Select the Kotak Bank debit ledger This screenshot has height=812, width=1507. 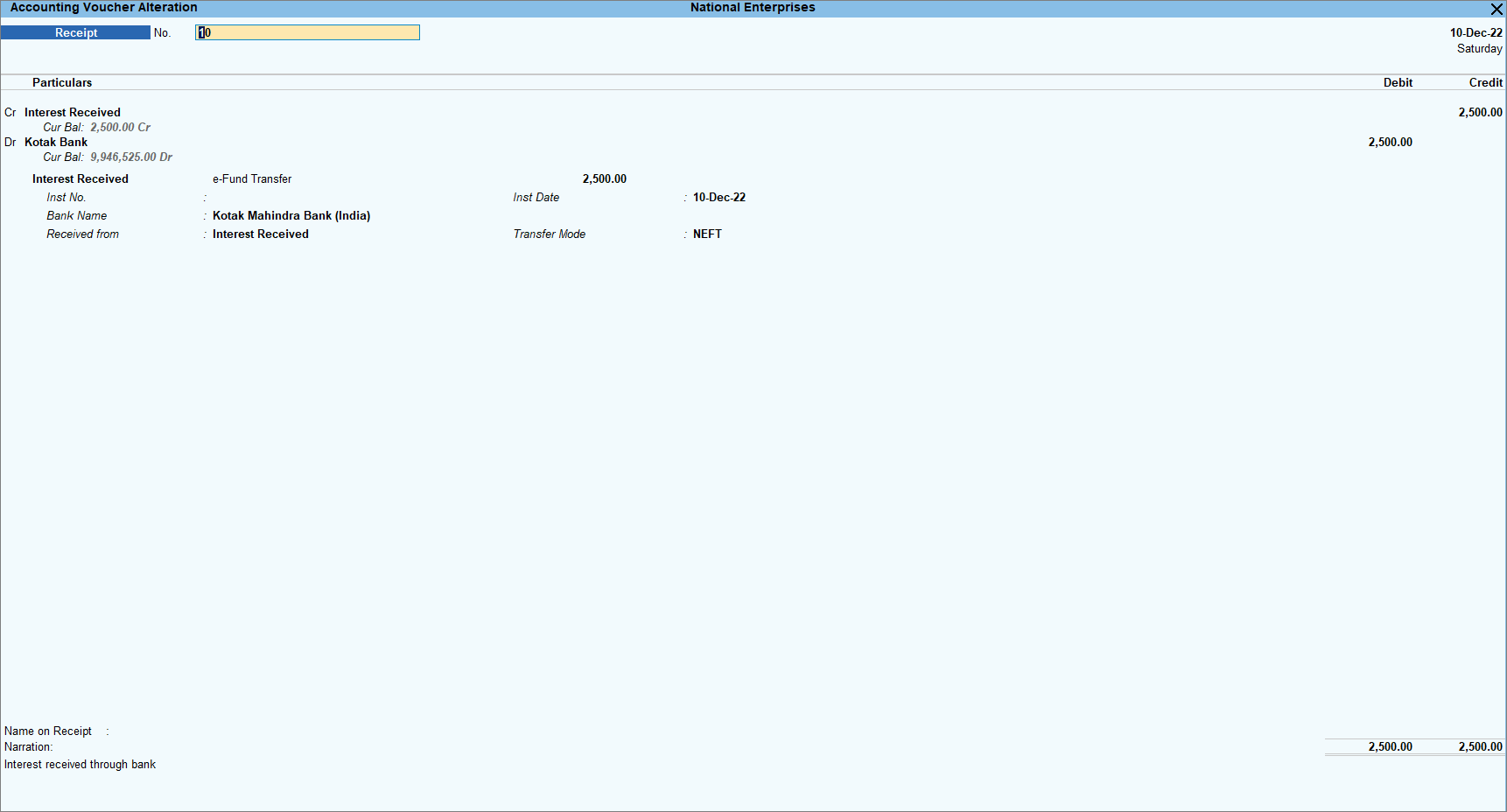pyautogui.click(x=56, y=142)
